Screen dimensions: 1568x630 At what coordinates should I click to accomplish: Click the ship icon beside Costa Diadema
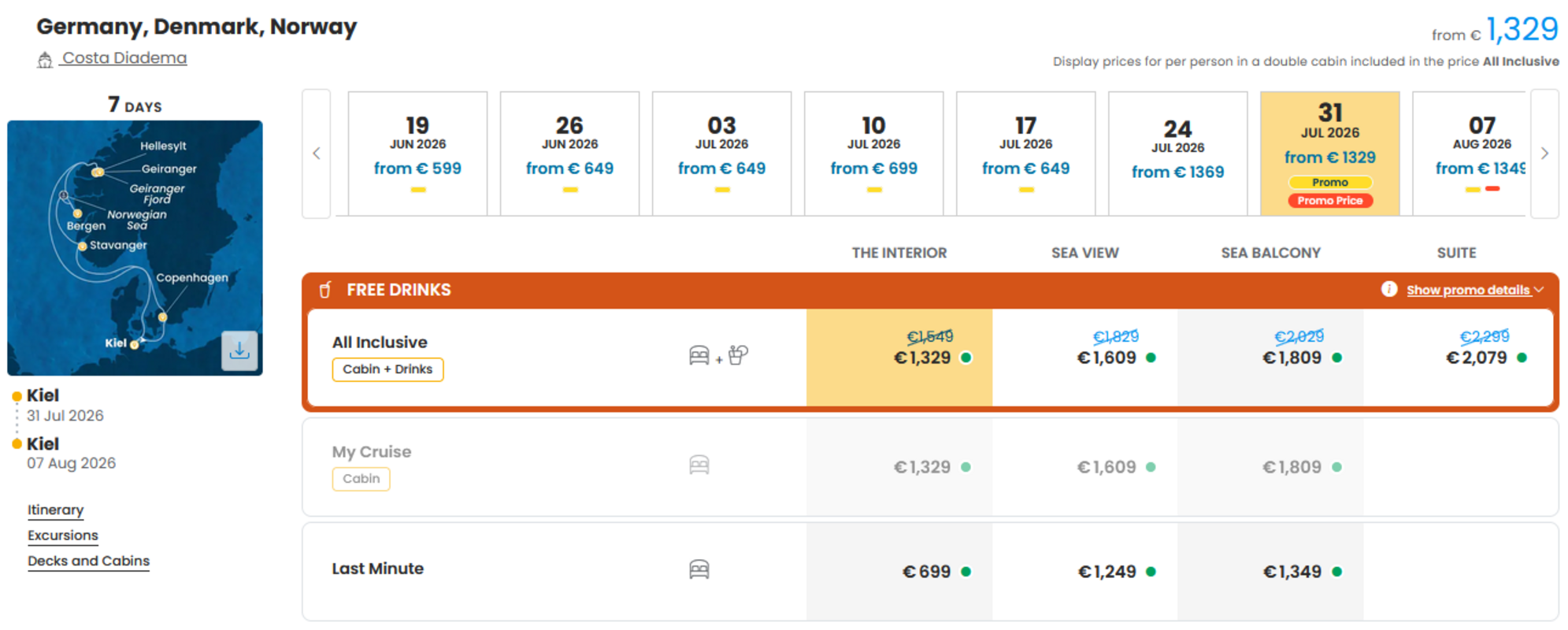coord(45,59)
